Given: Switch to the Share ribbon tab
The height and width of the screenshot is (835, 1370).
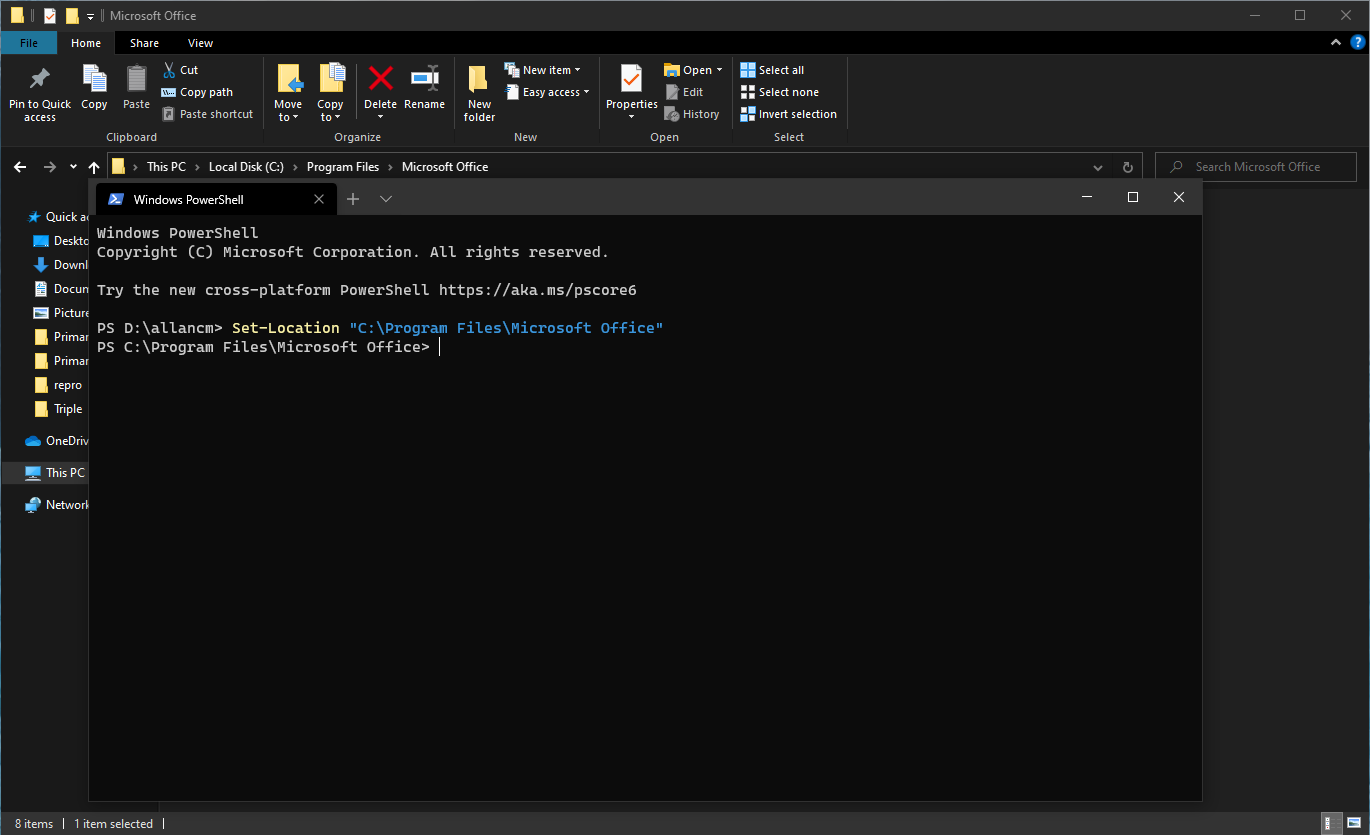Looking at the screenshot, I should click(x=144, y=42).
